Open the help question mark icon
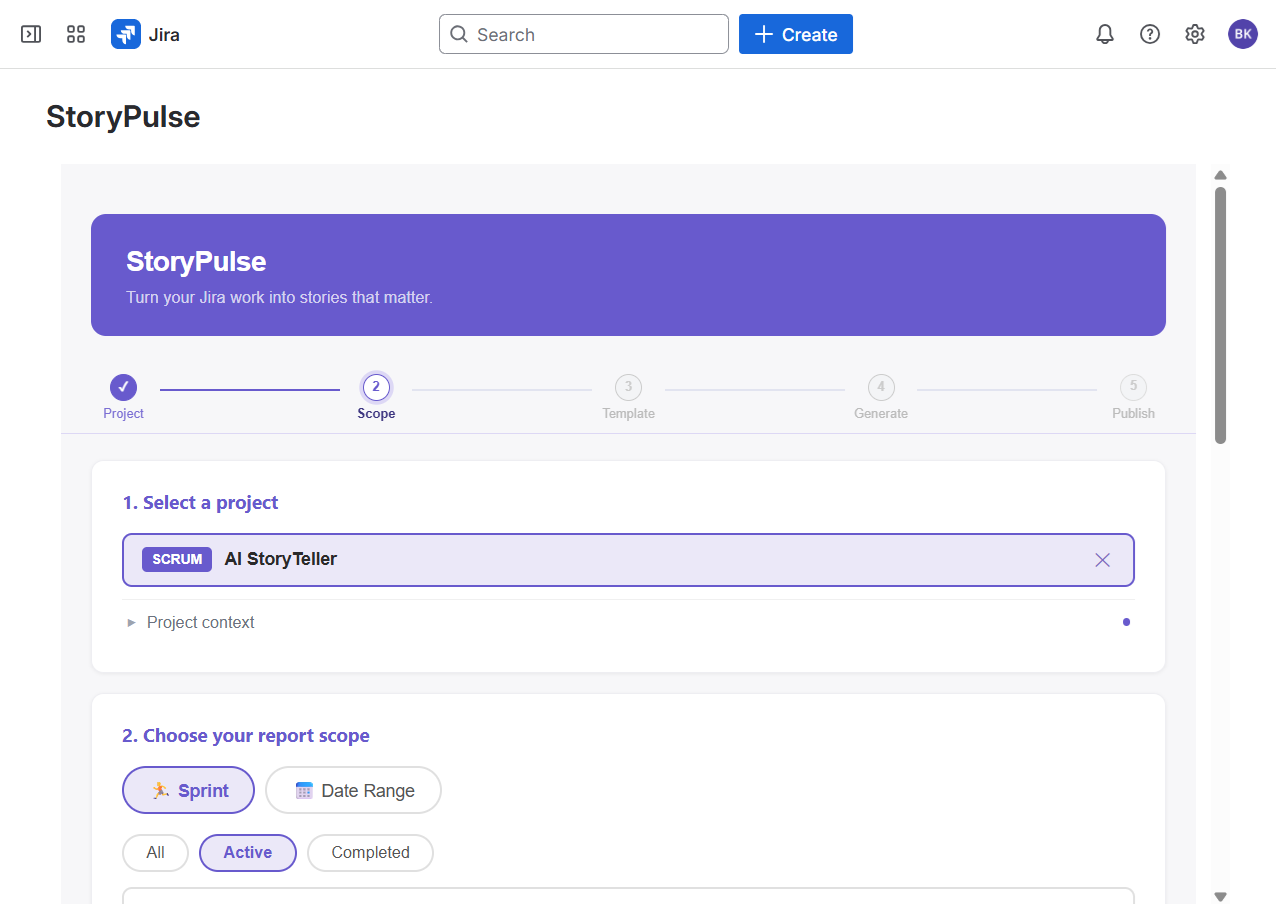Viewport: 1276px width, 904px height. click(1150, 34)
